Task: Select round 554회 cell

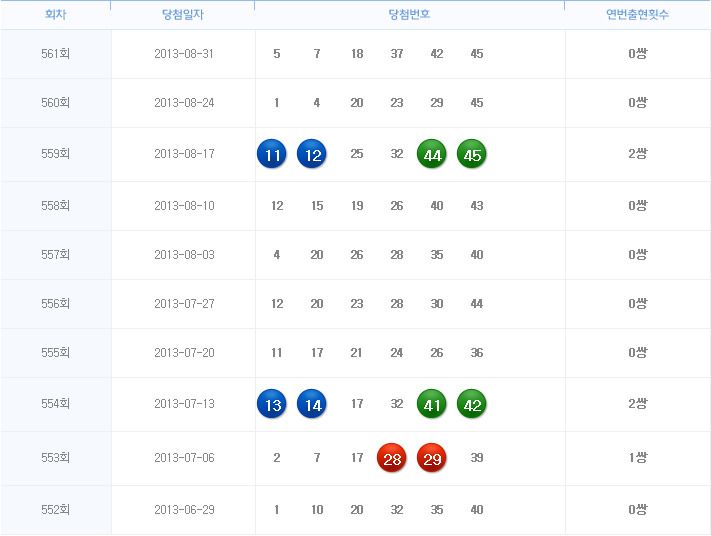Action: (55, 404)
